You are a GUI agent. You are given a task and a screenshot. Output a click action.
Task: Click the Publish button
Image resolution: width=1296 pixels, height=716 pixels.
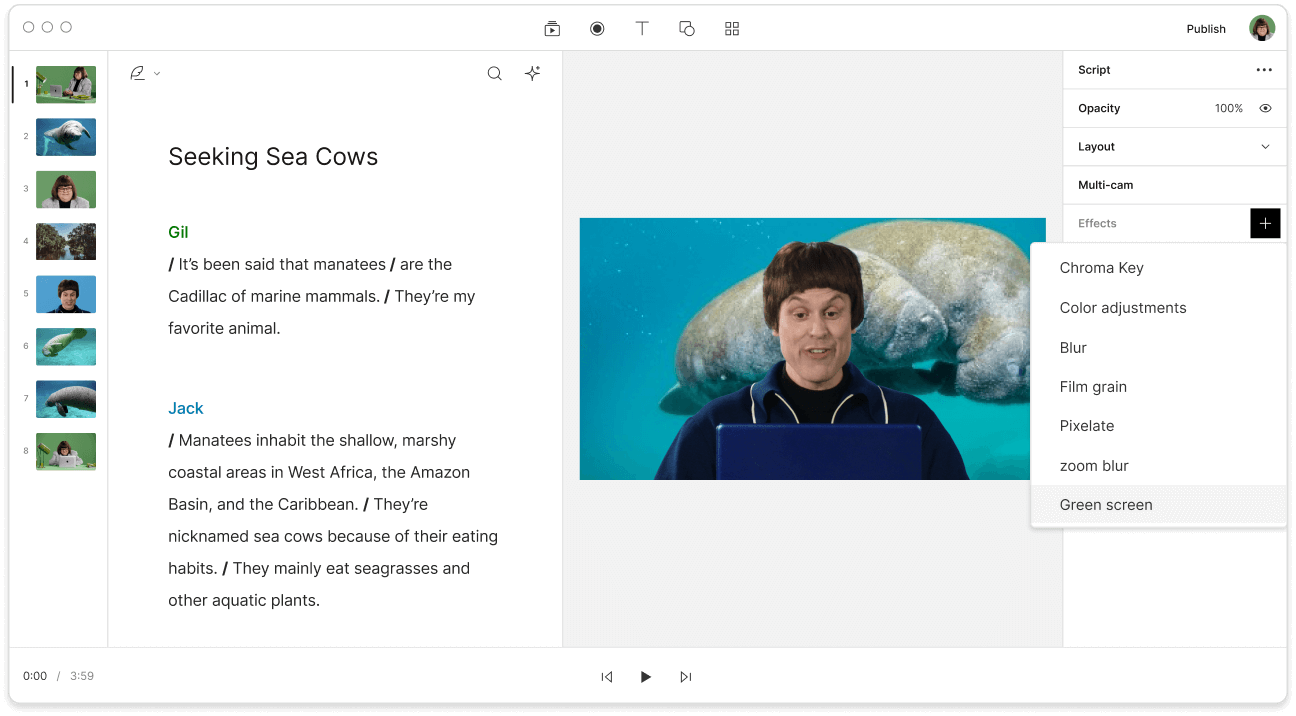[x=1206, y=29]
